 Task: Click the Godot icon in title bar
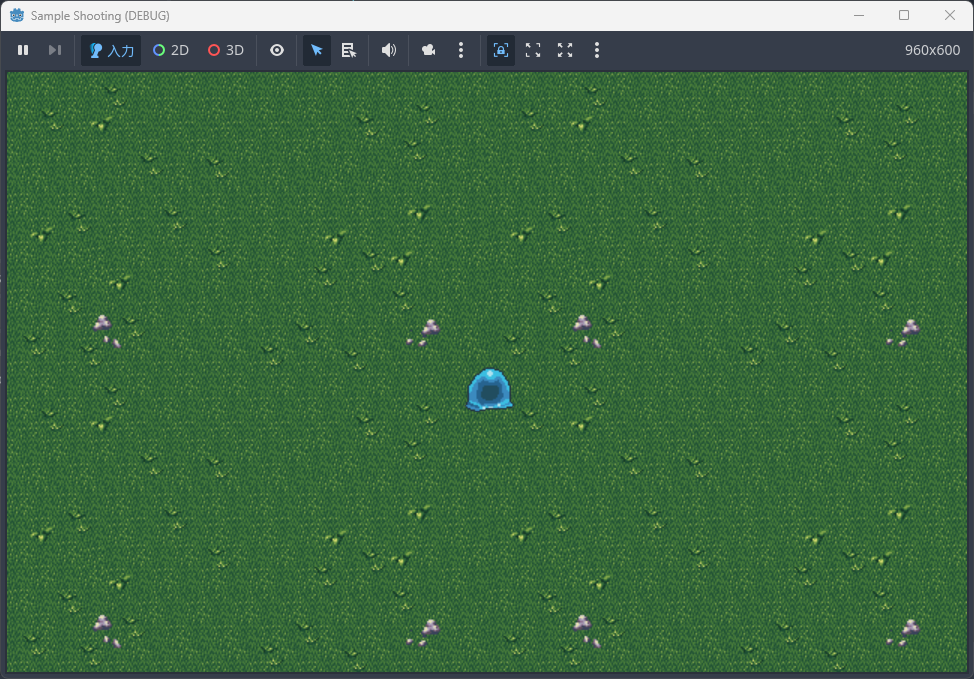(x=17, y=15)
